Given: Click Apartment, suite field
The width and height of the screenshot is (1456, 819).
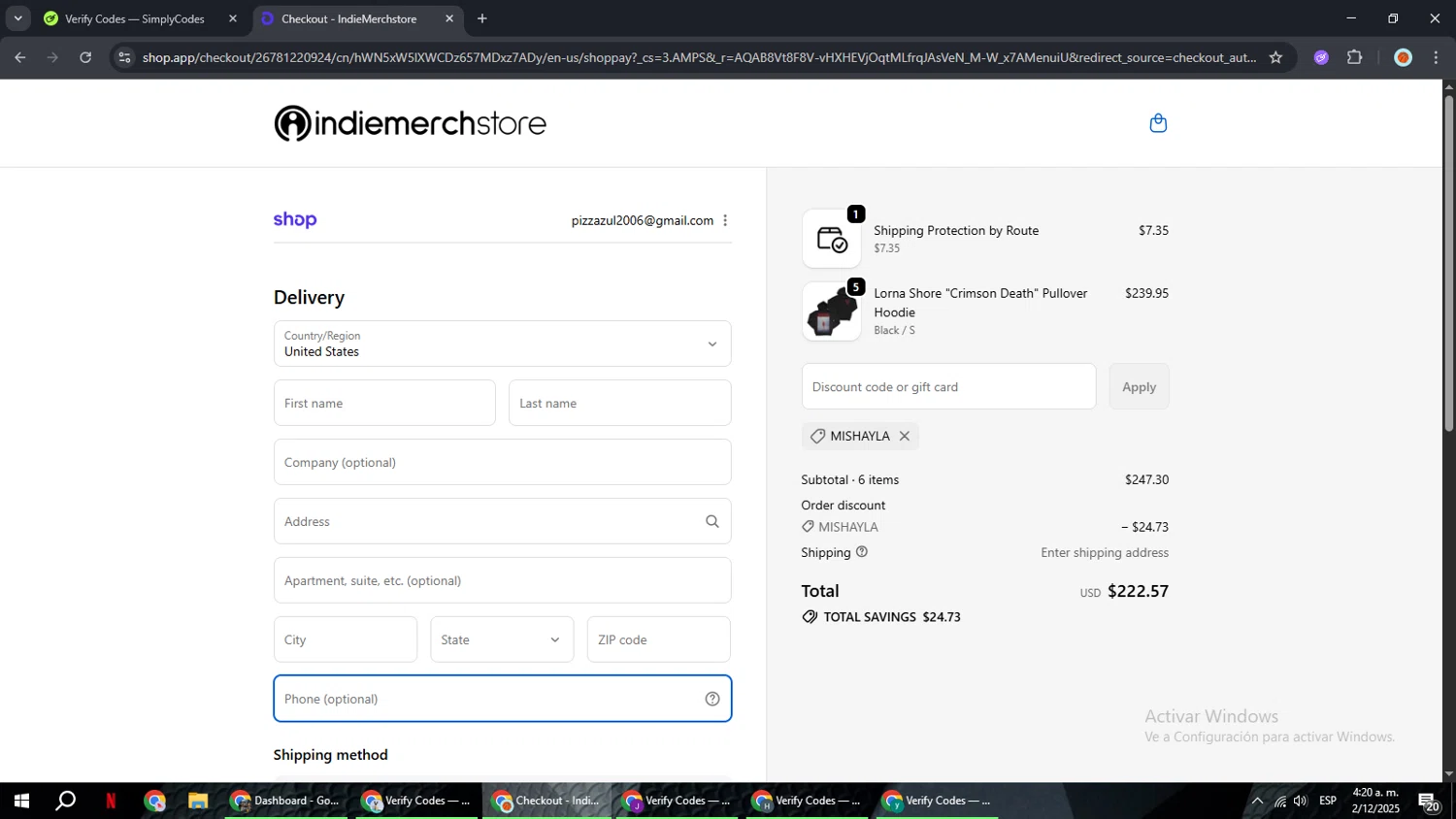Looking at the screenshot, I should coord(502,580).
